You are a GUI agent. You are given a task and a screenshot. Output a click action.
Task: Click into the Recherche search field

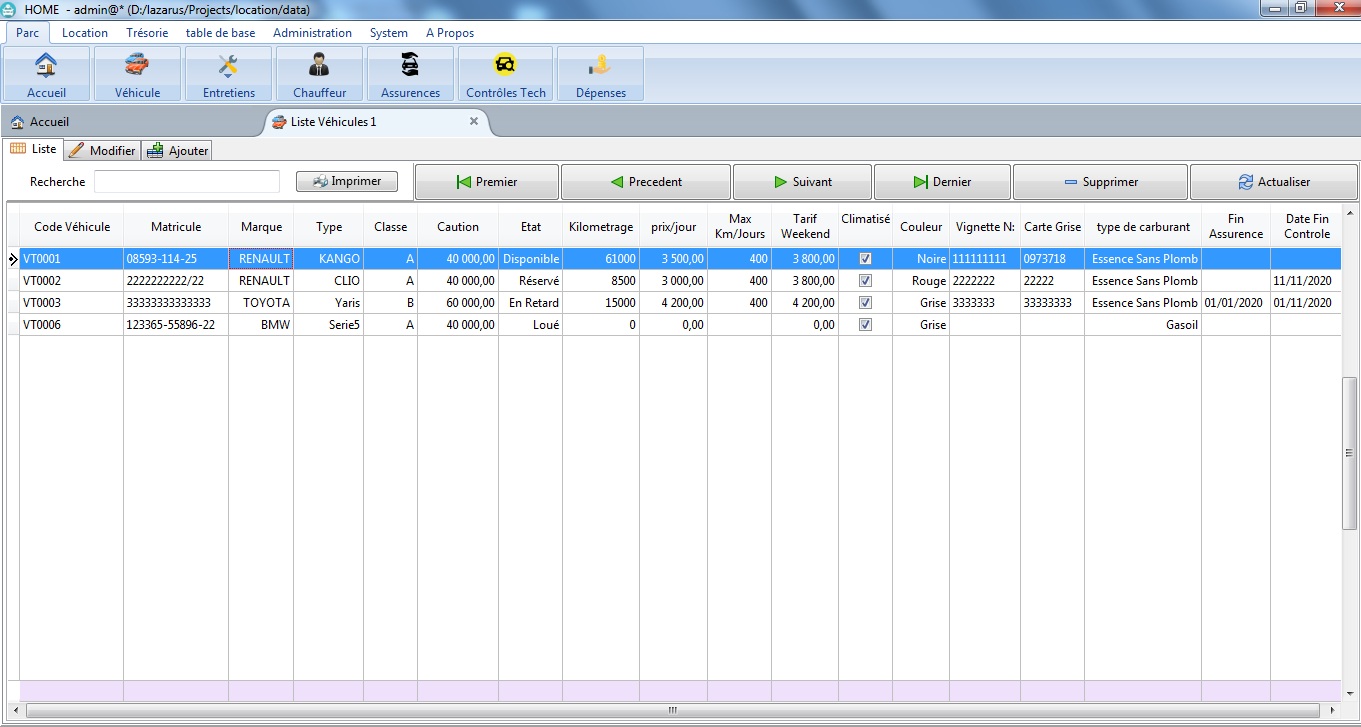pos(187,182)
